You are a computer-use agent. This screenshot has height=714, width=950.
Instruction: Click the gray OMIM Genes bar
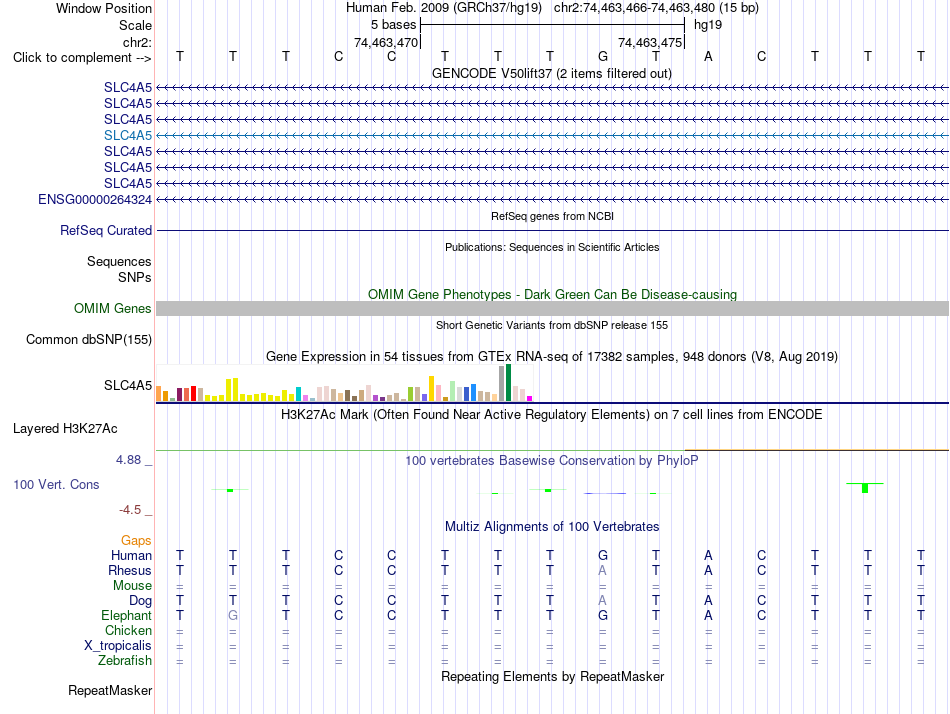[x=552, y=309]
